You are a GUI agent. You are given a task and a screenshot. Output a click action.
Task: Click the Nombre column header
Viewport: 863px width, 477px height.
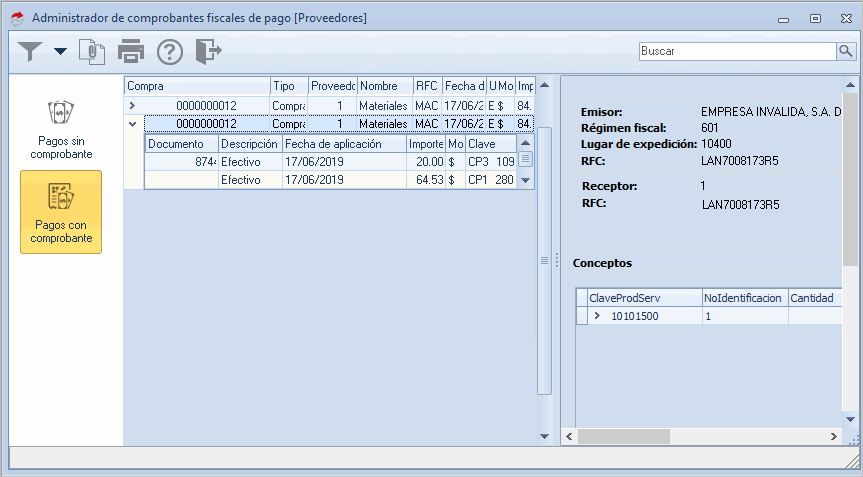click(385, 86)
